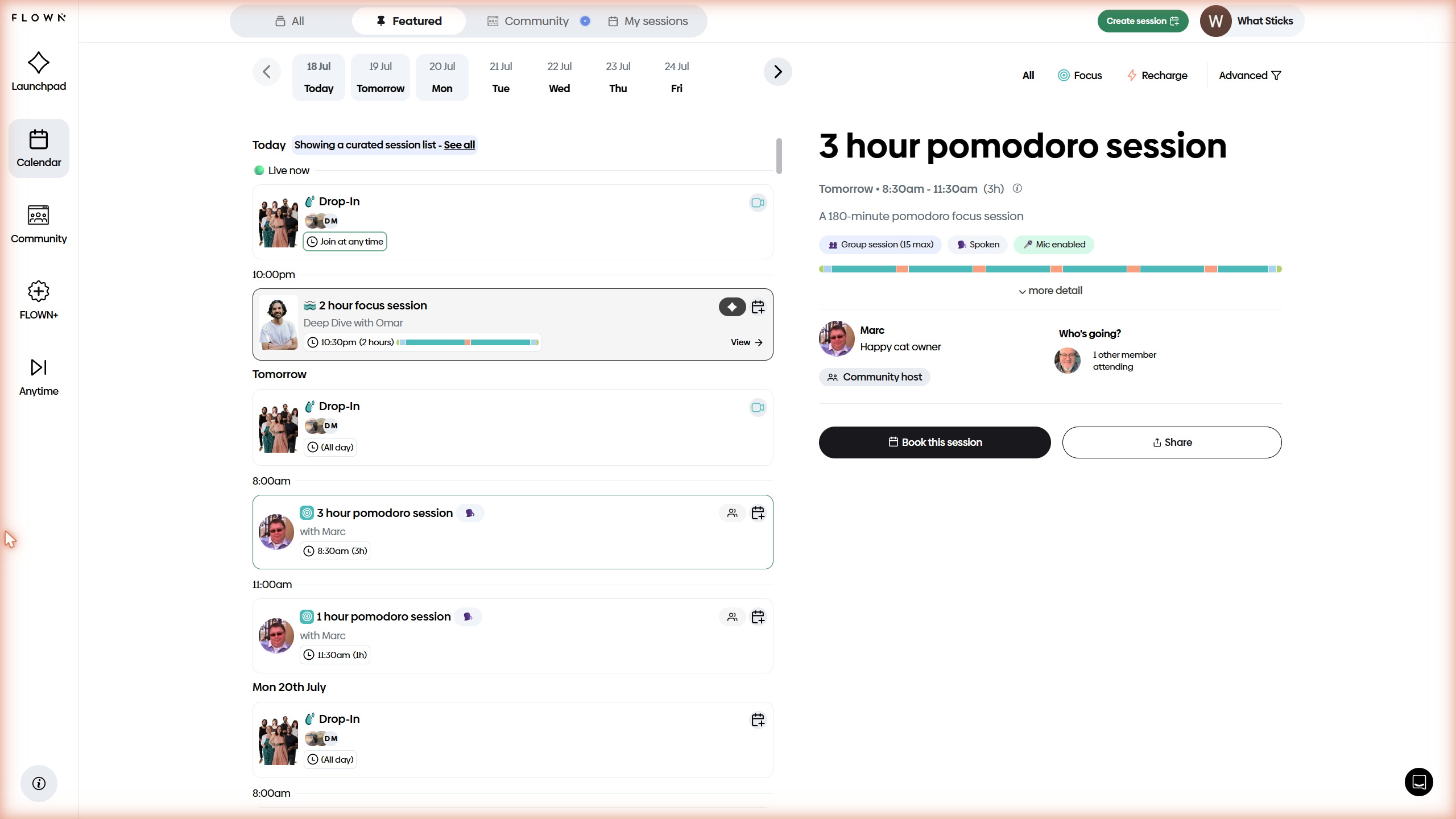Click the video camera icon on Tomorrow Drop-In
The image size is (1456, 819).
click(758, 407)
